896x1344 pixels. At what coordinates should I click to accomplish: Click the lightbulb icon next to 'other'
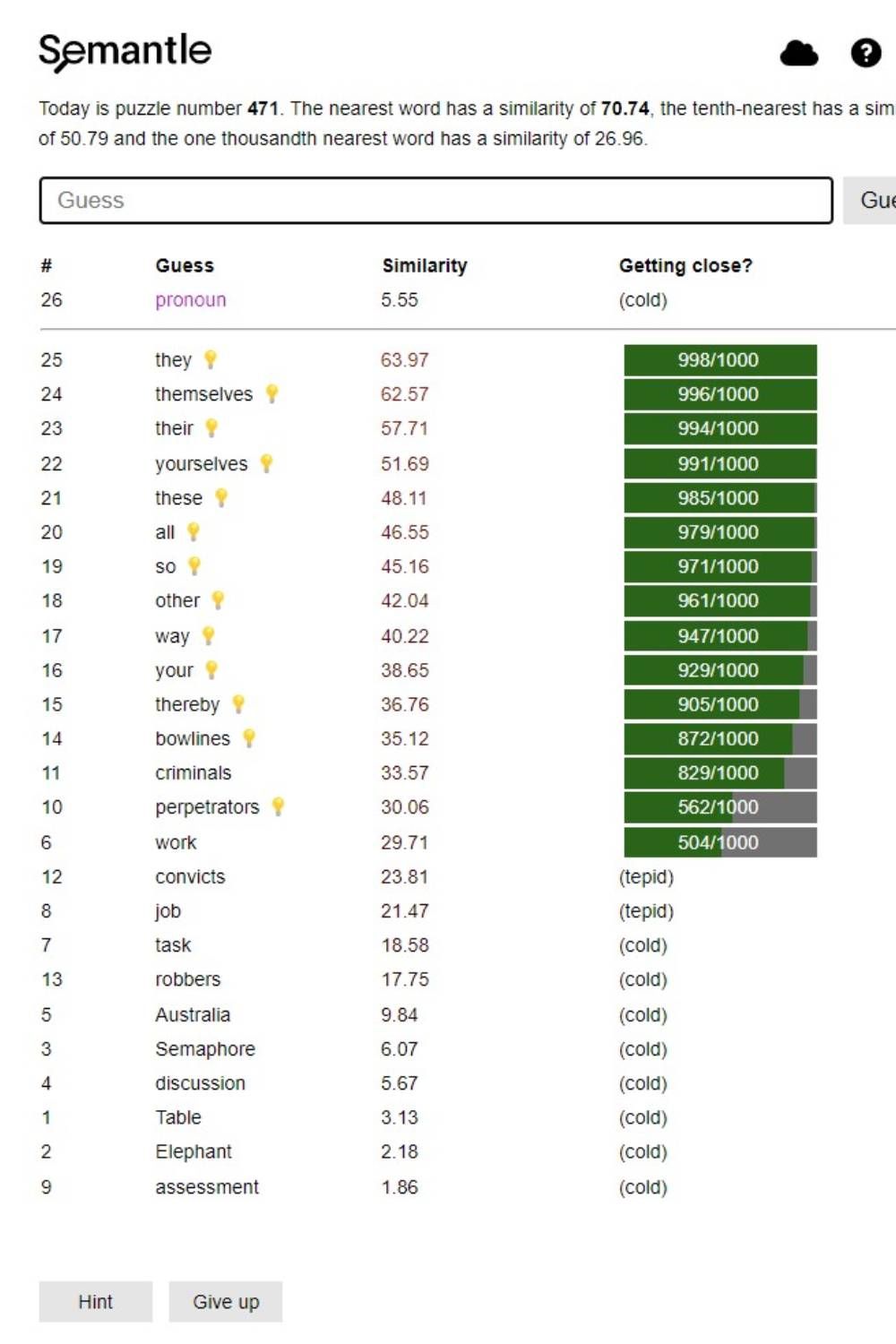pyautogui.click(x=218, y=600)
